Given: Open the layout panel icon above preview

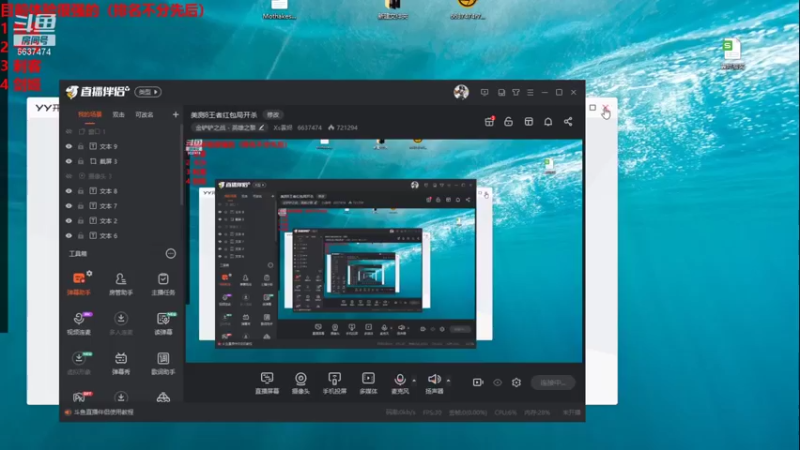Looking at the screenshot, I should 529,121.
